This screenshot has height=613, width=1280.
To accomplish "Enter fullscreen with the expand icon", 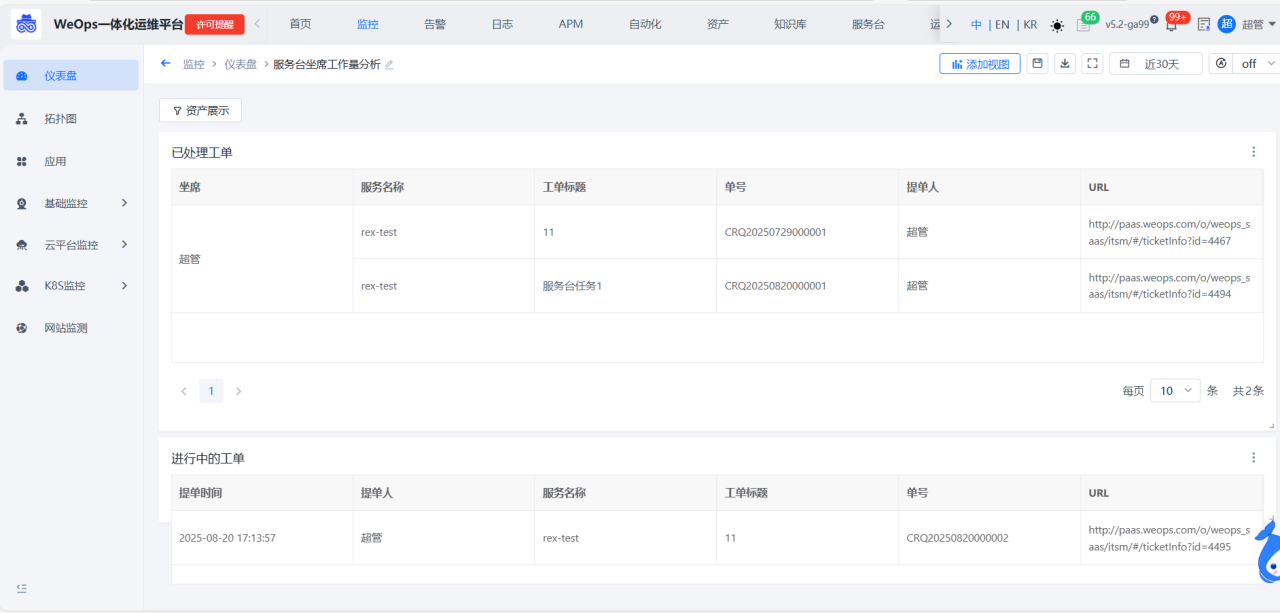I will point(1093,64).
